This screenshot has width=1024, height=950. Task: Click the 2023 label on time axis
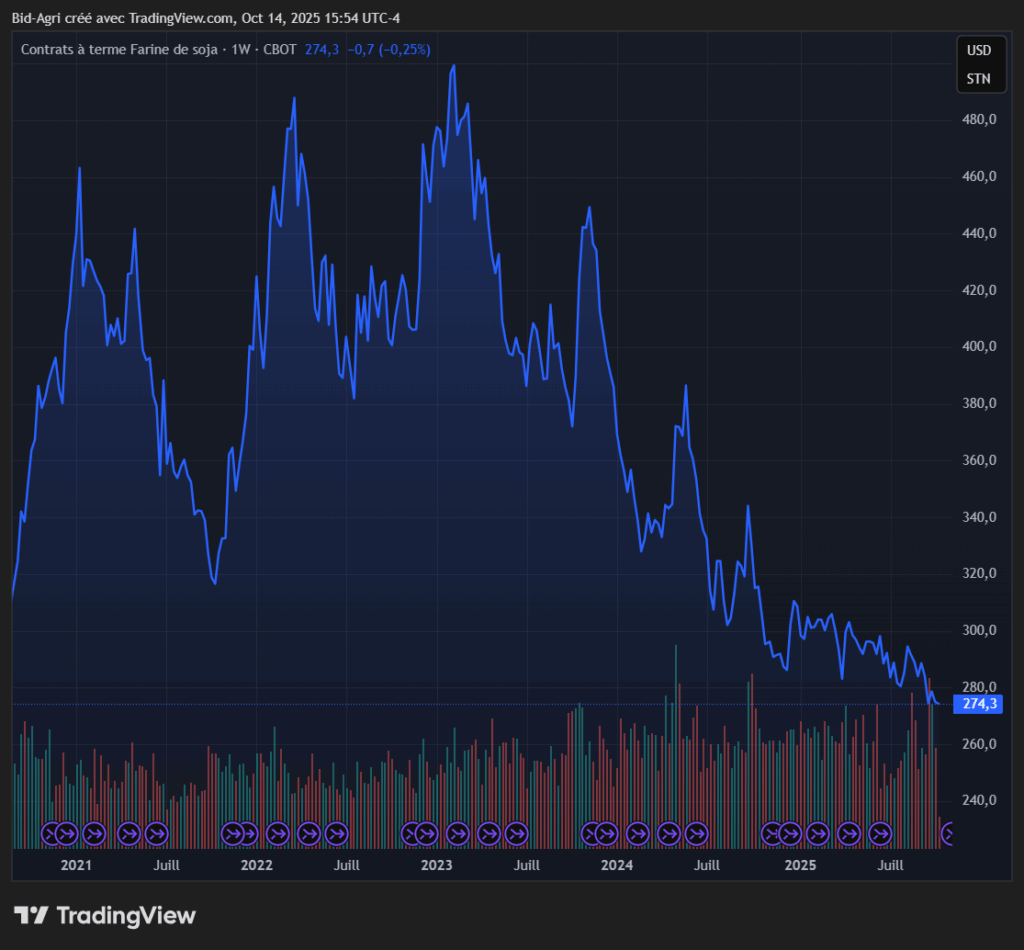point(437,864)
